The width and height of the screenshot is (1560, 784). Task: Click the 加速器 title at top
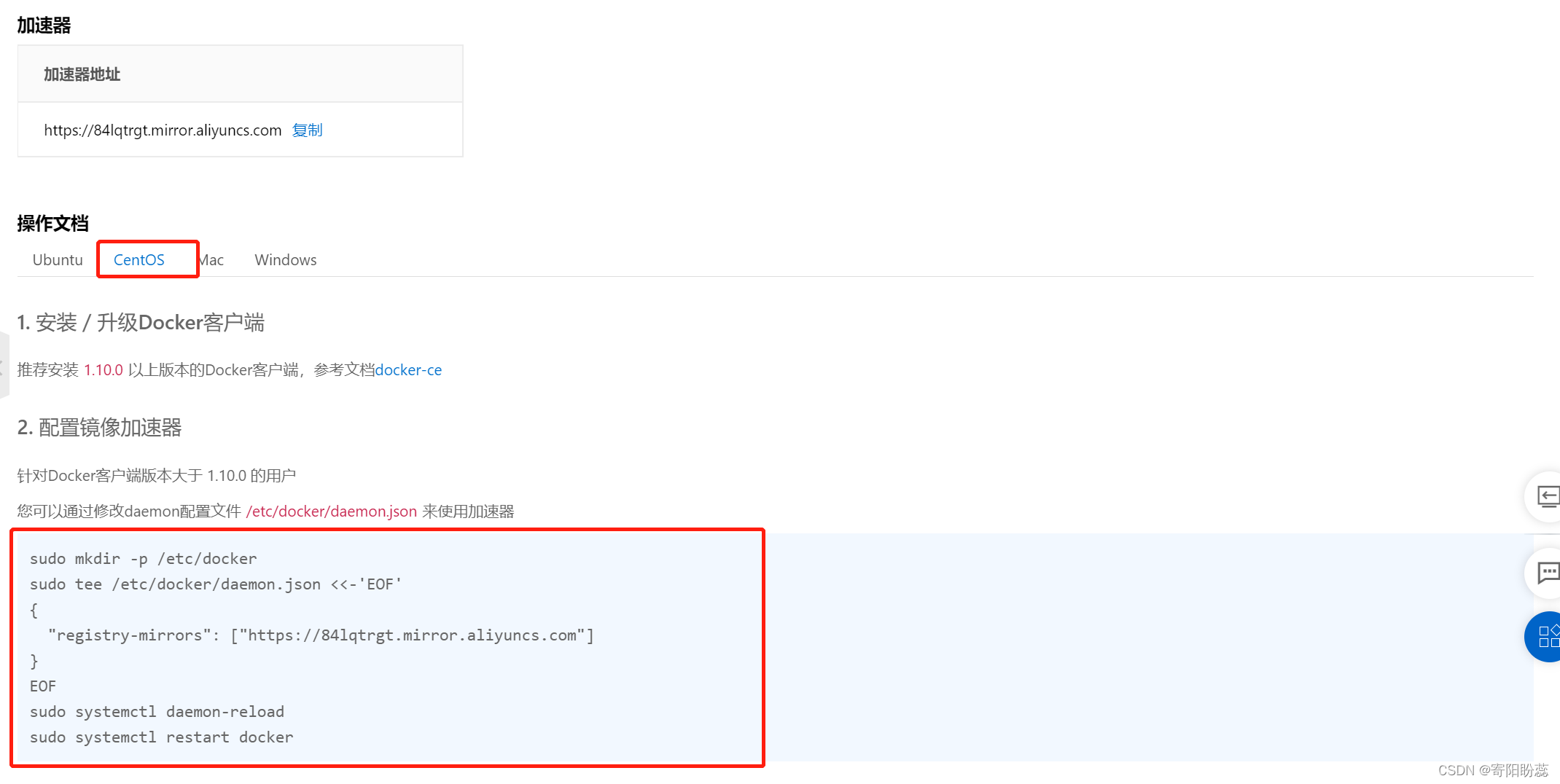pos(44,26)
